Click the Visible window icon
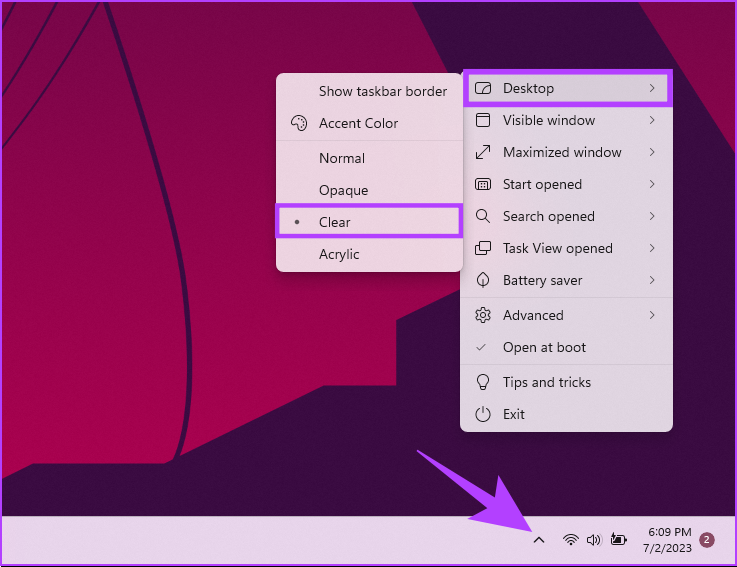Viewport: 737px width, 567px height. pyautogui.click(x=483, y=120)
